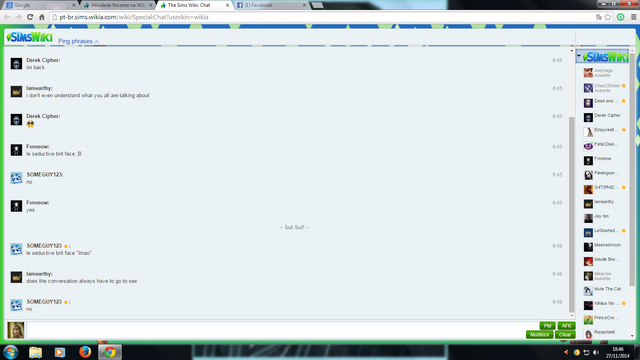640x360 pixels.
Task: Go to the browser home page icon
Action: coord(42,17)
